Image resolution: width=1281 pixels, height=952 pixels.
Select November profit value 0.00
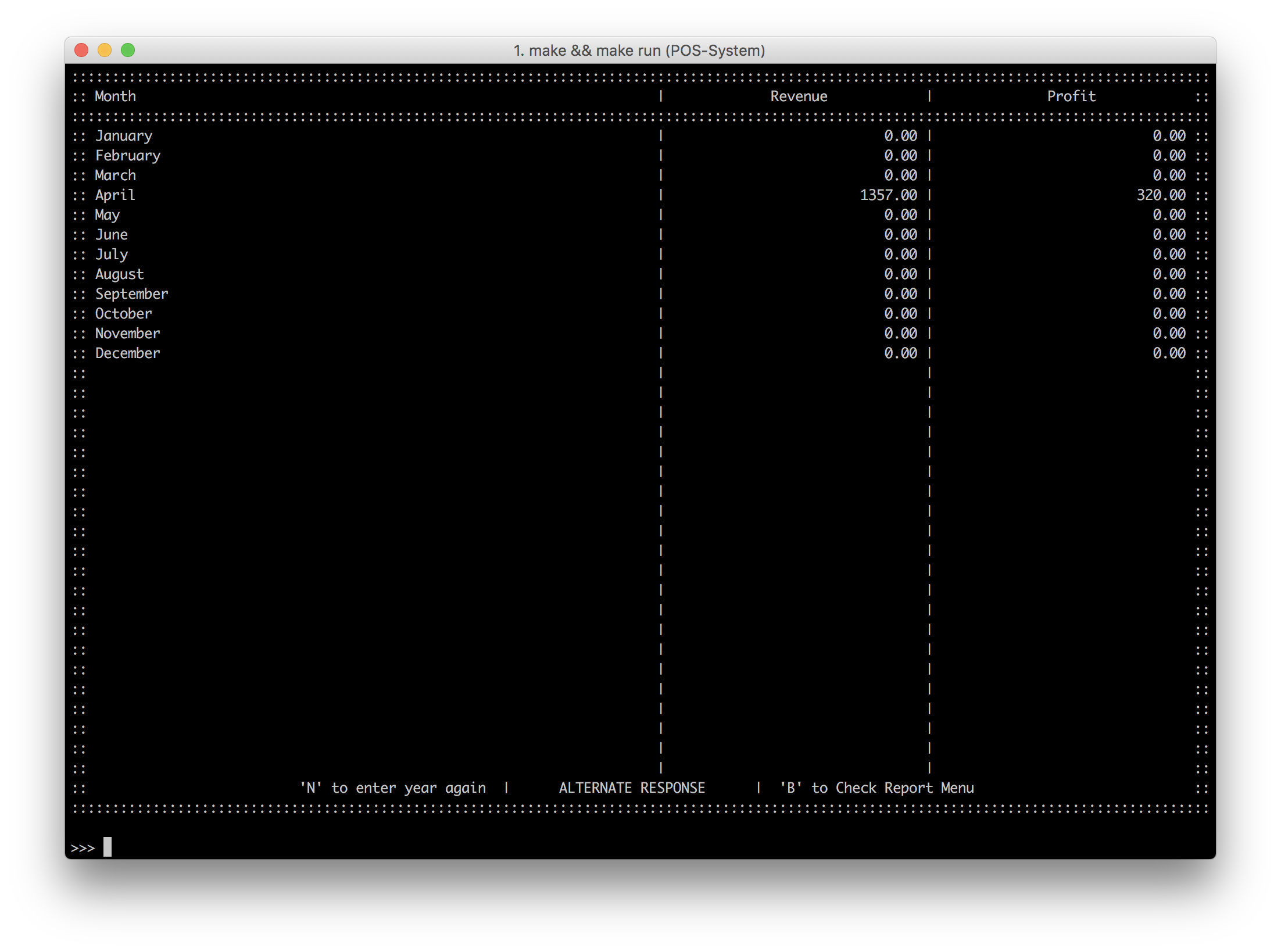tap(1169, 334)
